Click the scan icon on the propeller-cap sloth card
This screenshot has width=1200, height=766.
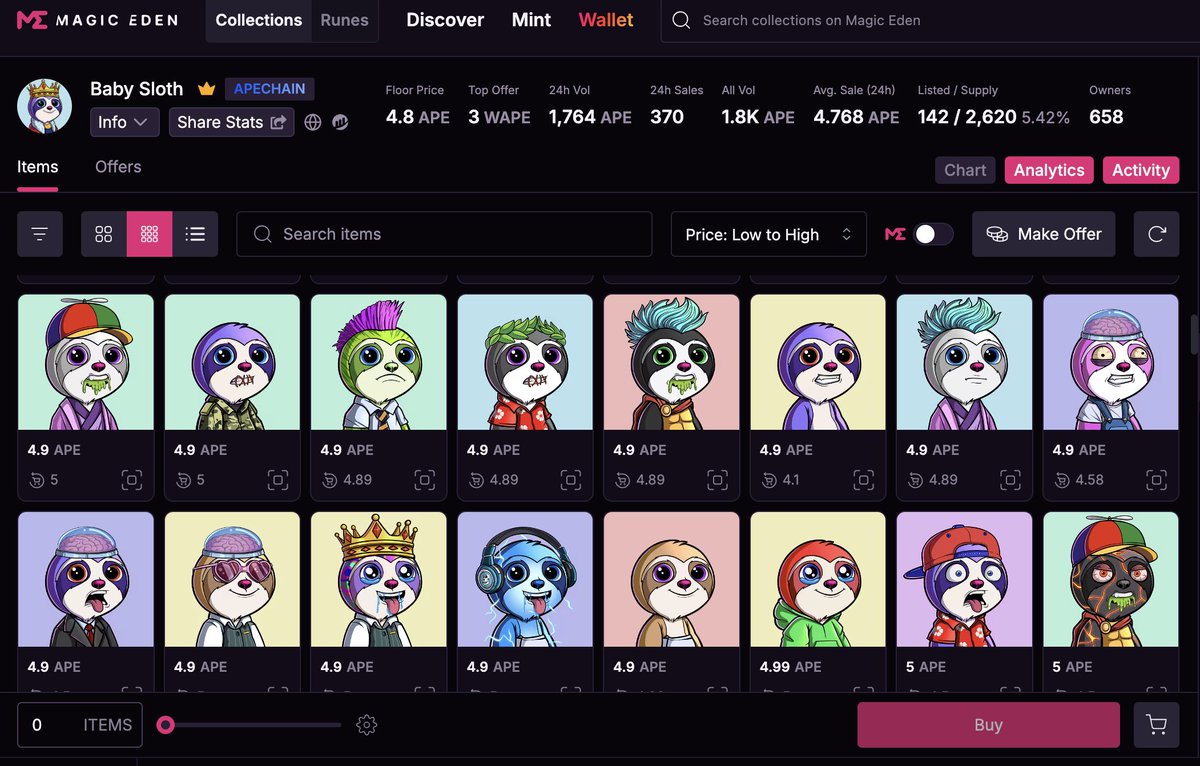[x=132, y=480]
